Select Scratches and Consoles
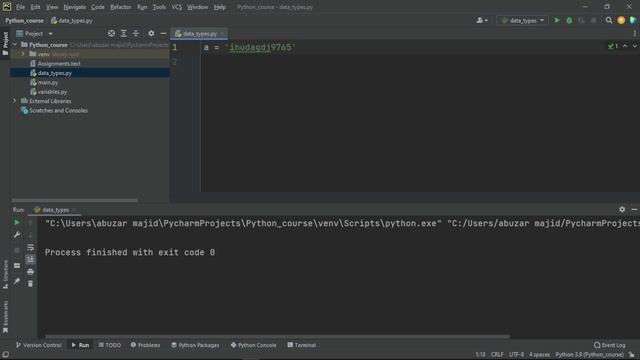Screen dimensions: 640x360 [58, 110]
